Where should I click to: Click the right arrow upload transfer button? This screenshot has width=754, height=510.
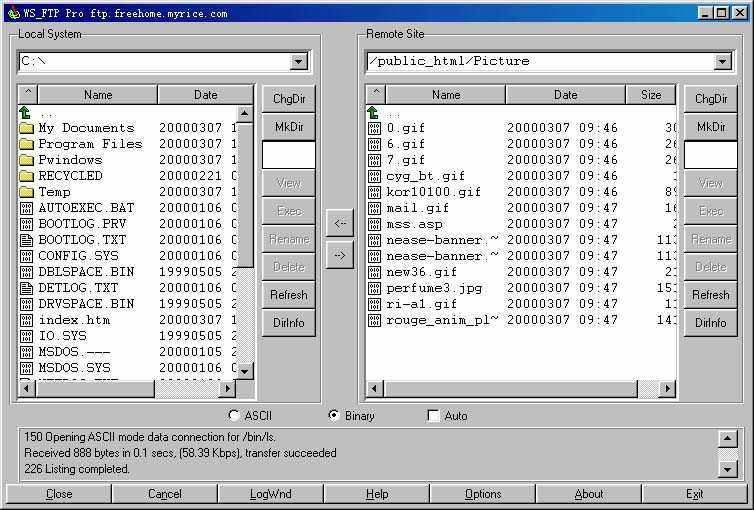[340, 256]
